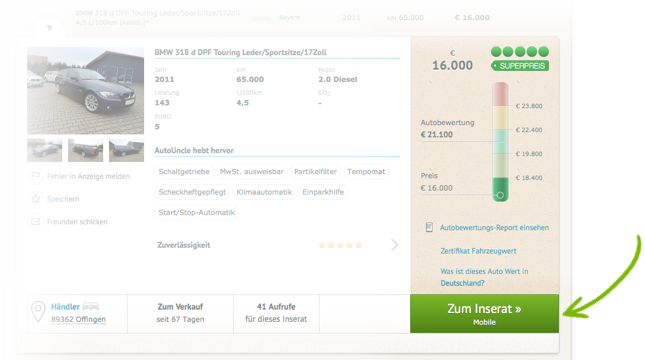The image size is (645, 360).
Task: Click the document icon for Autobewertungs-Report
Action: click(429, 227)
